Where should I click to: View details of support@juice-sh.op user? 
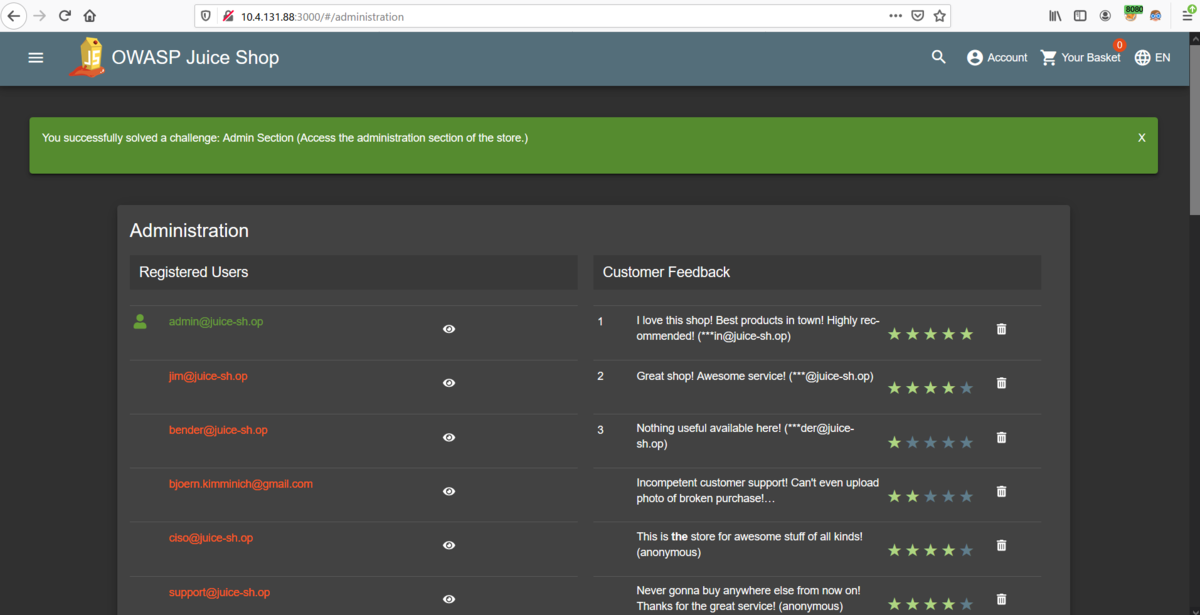tap(449, 599)
